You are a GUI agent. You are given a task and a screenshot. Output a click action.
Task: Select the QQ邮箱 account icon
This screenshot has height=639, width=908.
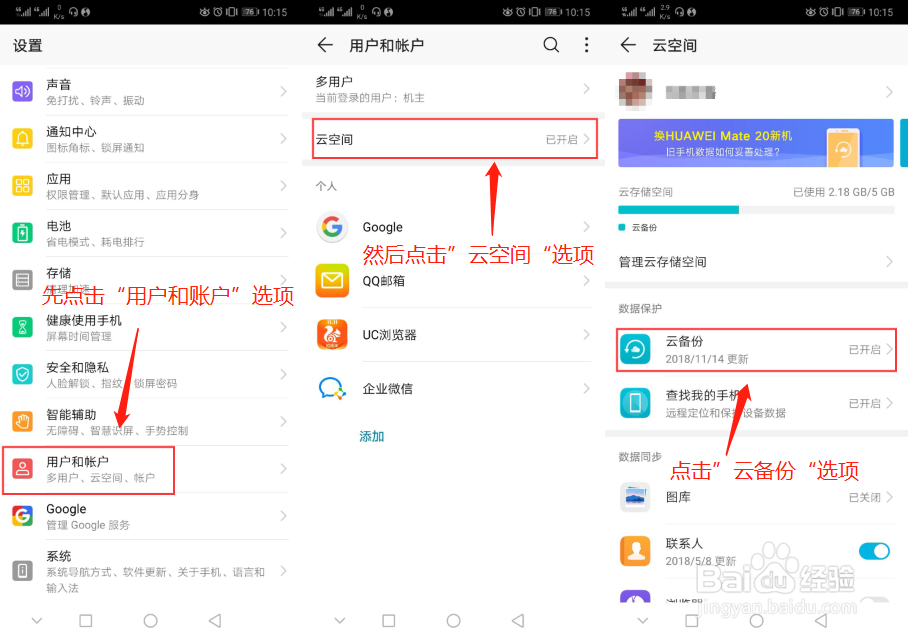click(x=331, y=280)
